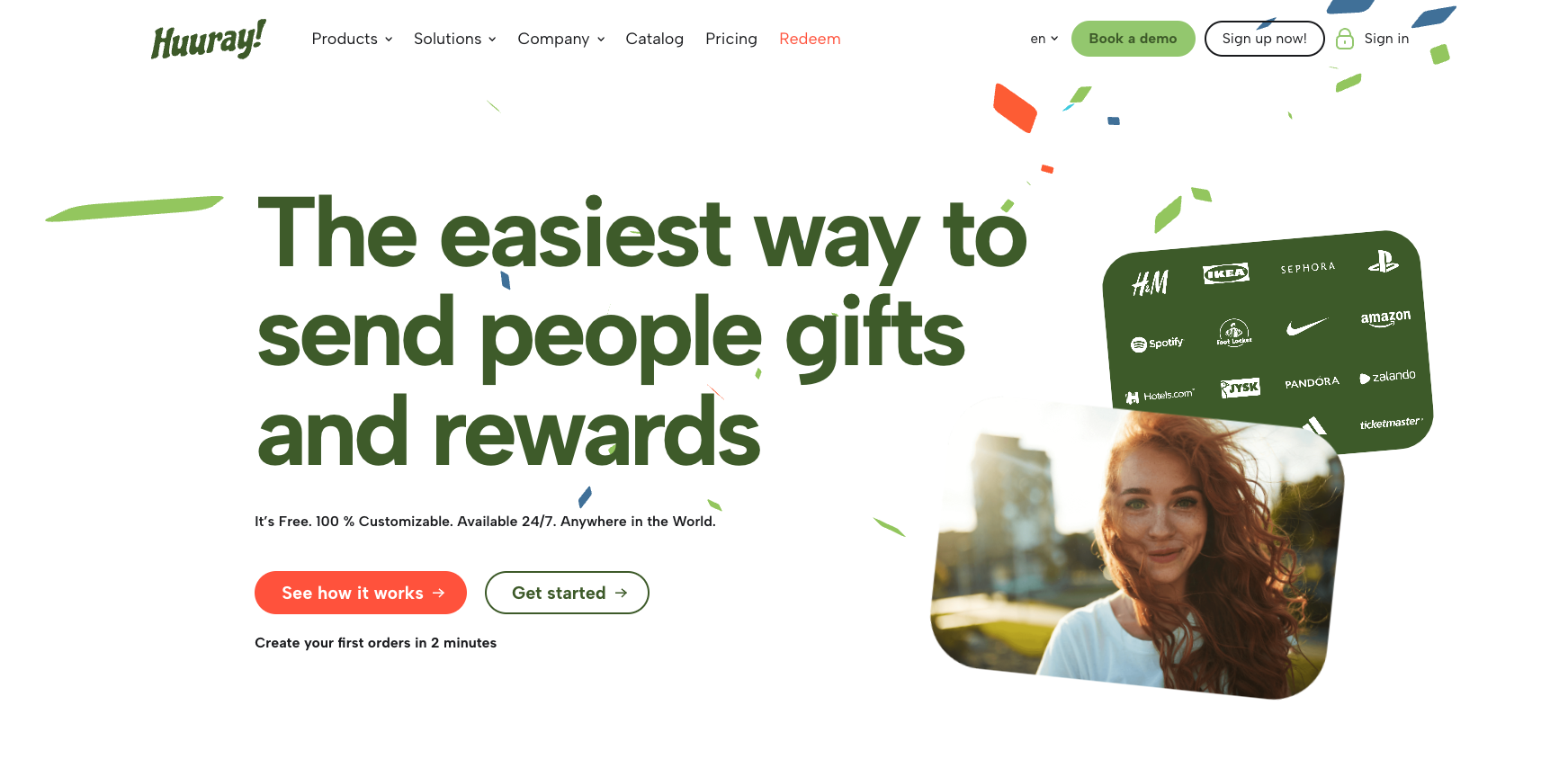
Task: Click the arrow inside the Get started button
Action: [621, 593]
